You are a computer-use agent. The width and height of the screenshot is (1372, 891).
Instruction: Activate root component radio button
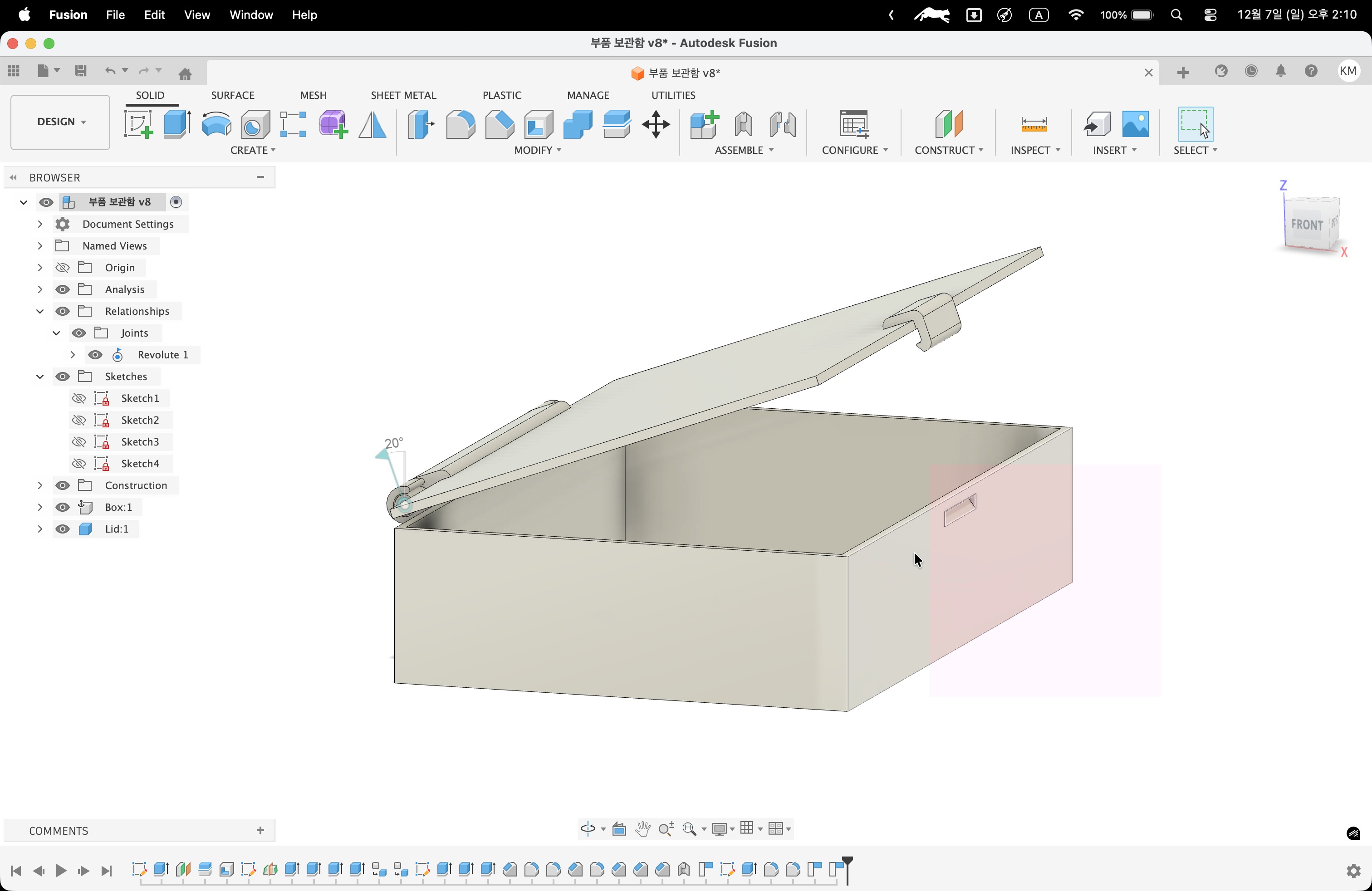coord(176,202)
